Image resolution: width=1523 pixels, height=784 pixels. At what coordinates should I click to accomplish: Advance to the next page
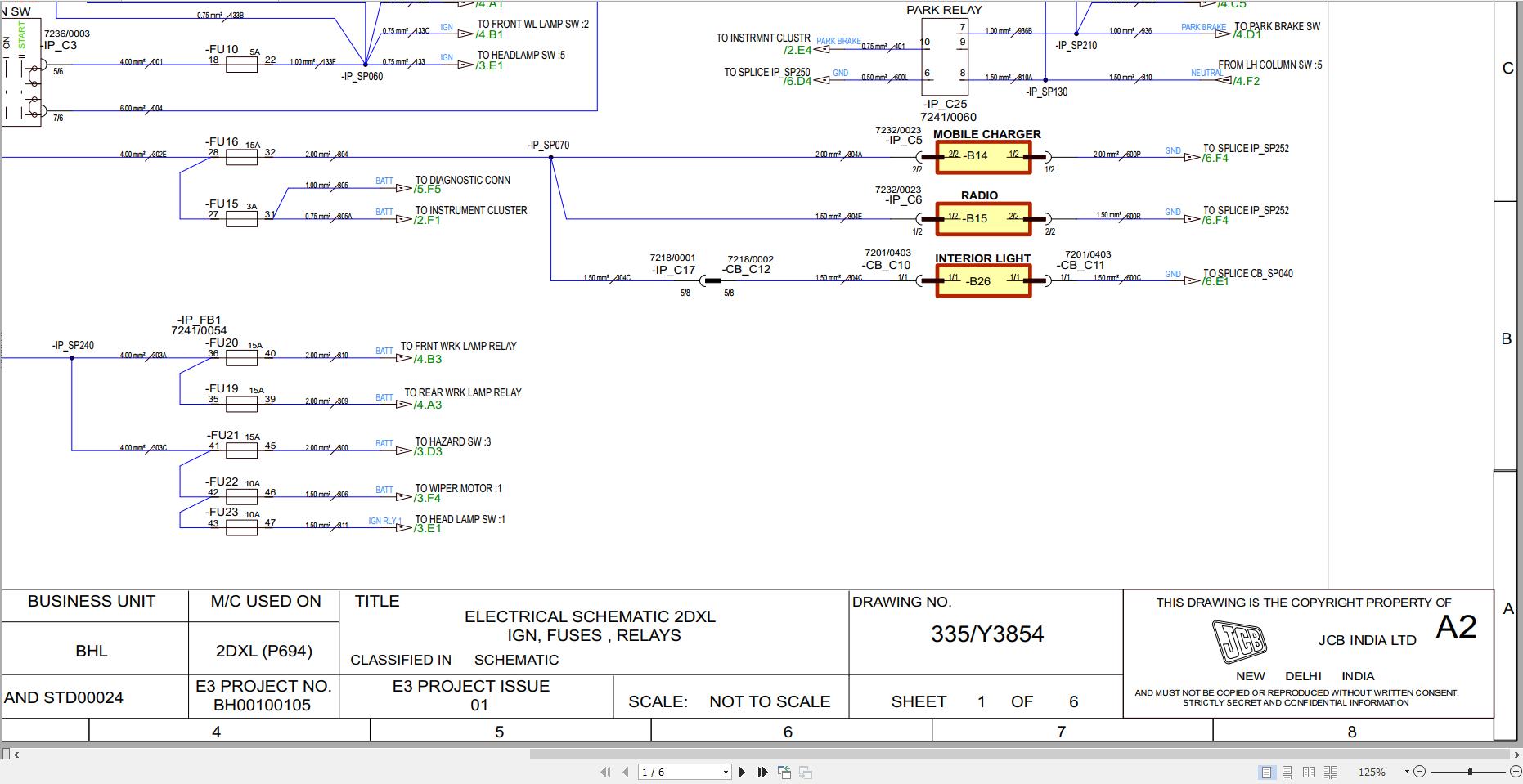tap(743, 771)
